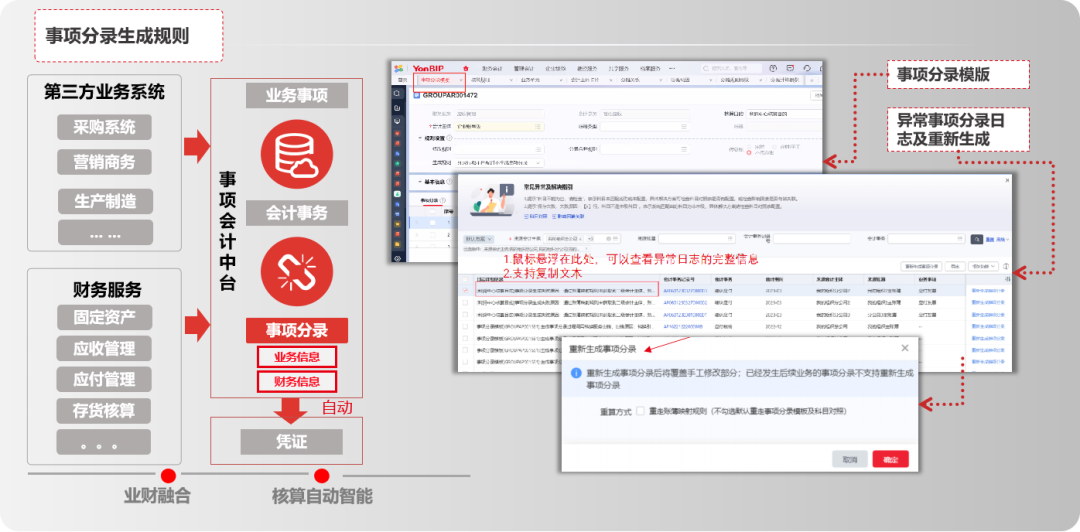Image resolution: width=1080 pixels, height=532 pixels.
Task: Click the blue info icon in regenerate dialog
Action: [576, 372]
